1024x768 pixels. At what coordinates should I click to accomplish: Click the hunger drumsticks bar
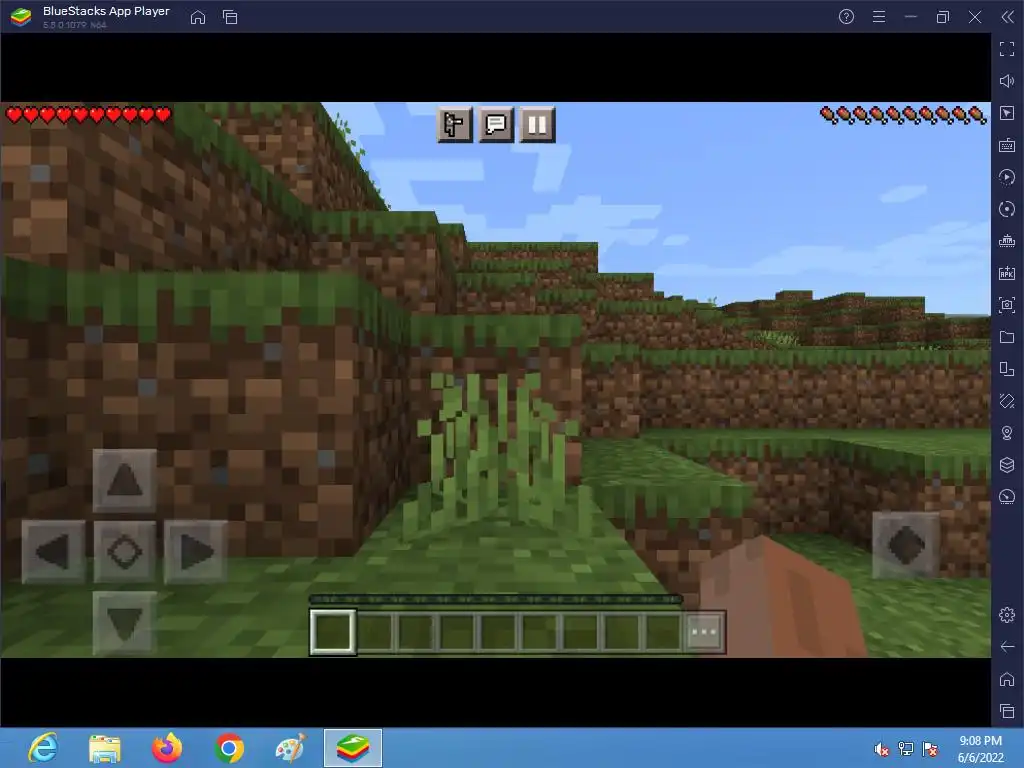(x=903, y=116)
